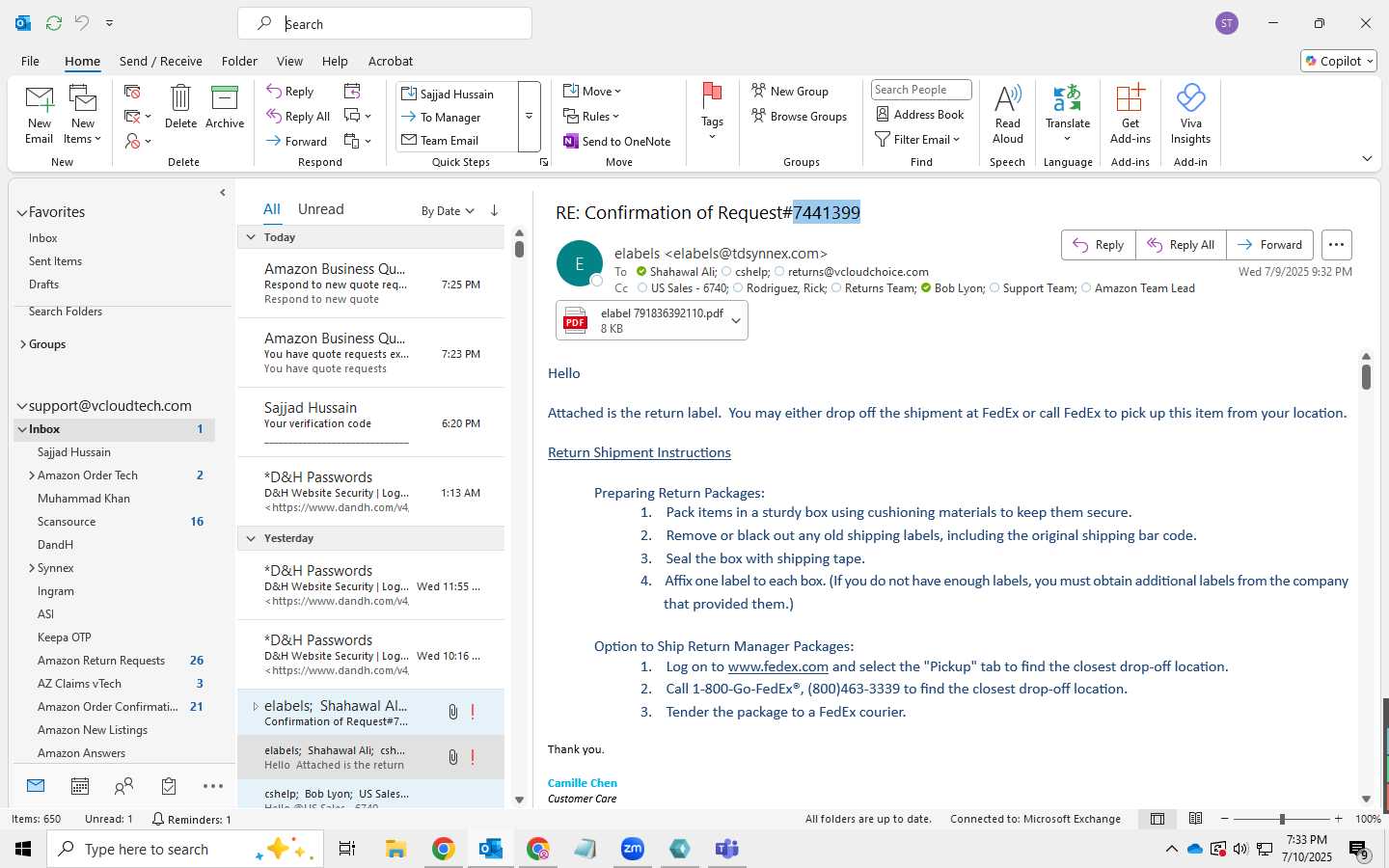Open elabel 791836392110.pdf attachment

point(641,320)
